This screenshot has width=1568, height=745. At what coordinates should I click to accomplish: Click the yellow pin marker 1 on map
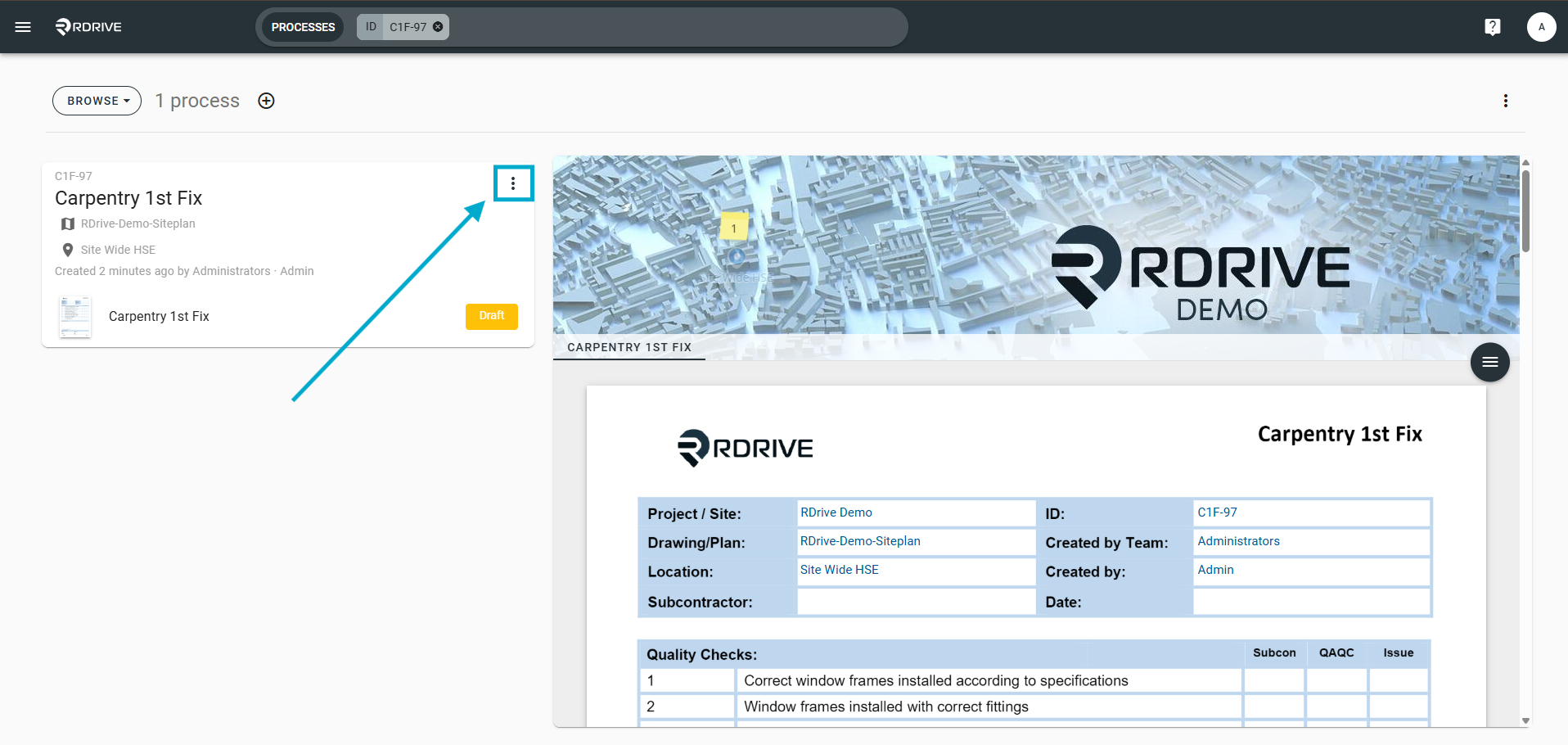[734, 227]
